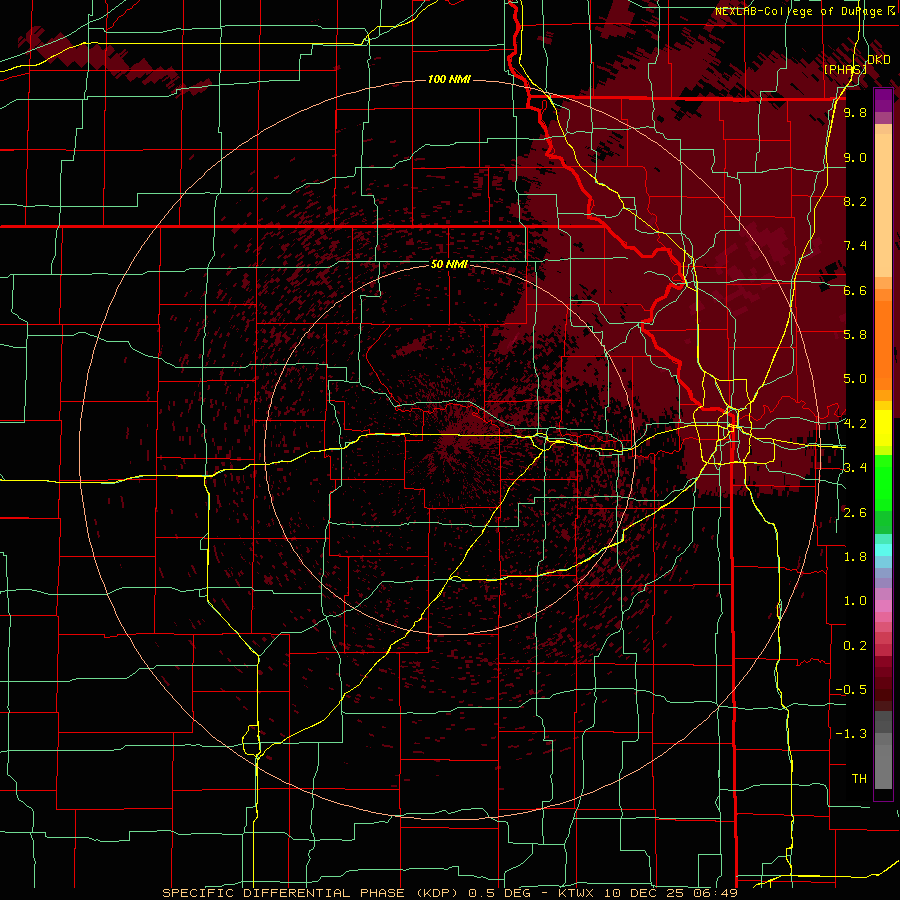900x900 pixels.
Task: Click the 0.2 value on the scale
Action: coord(855,646)
